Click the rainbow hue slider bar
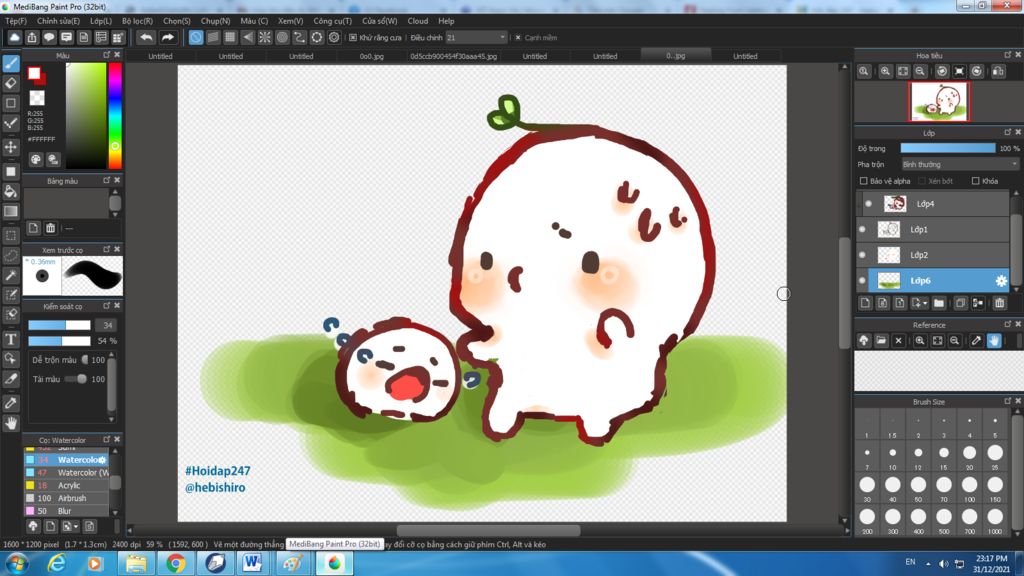The height and width of the screenshot is (576, 1024). (115, 115)
